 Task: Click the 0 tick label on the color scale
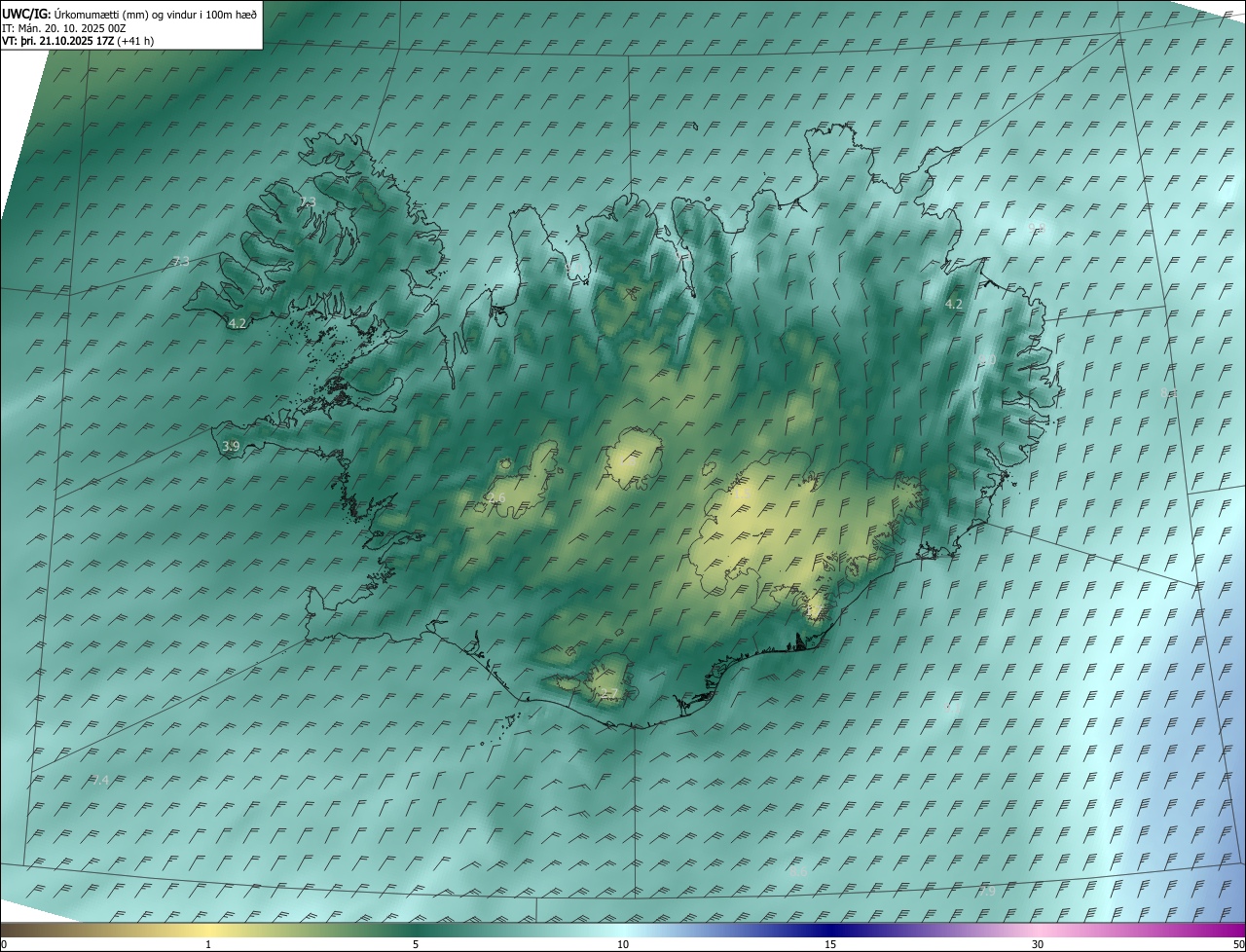[3, 945]
